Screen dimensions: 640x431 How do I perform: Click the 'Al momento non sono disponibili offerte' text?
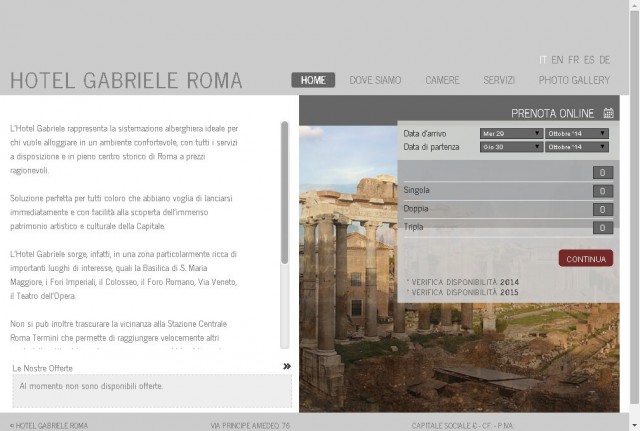coord(91,386)
